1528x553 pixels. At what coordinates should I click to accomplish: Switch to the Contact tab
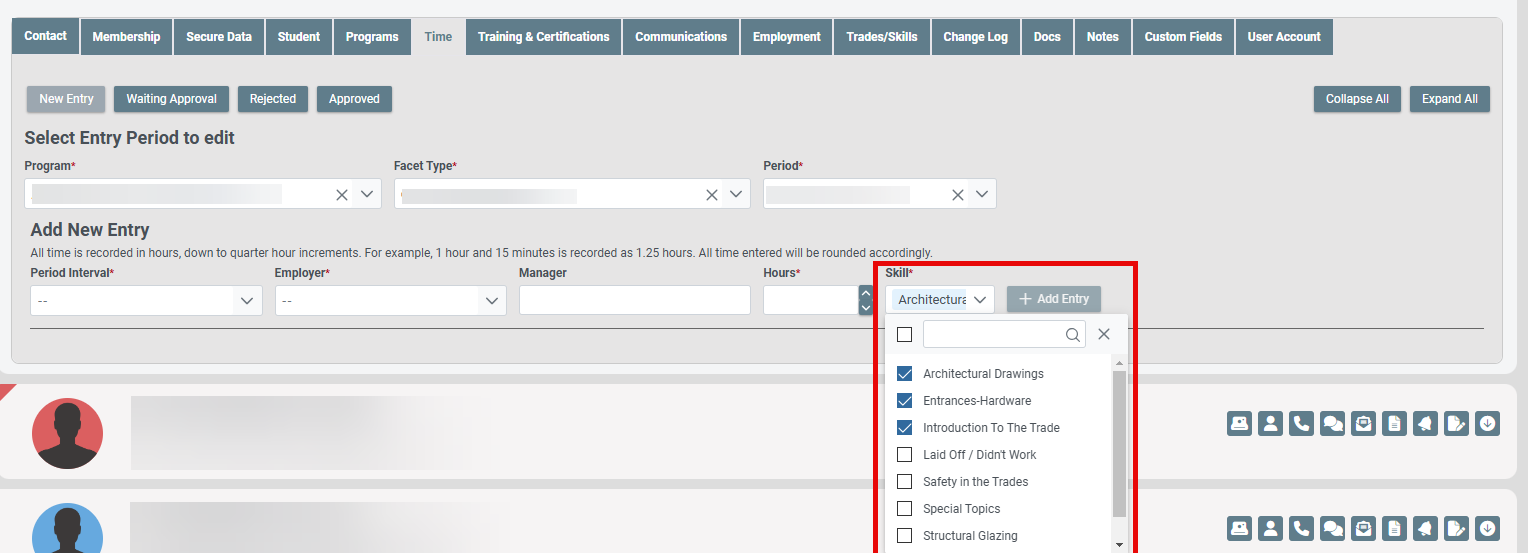point(45,36)
